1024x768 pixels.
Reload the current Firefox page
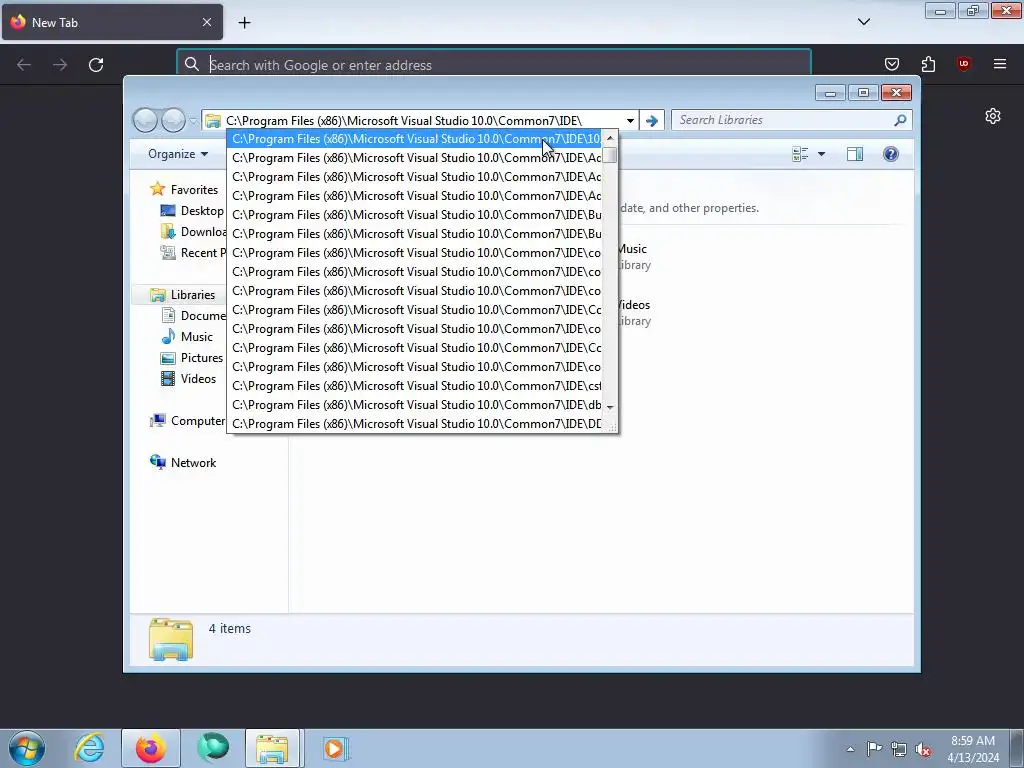click(x=96, y=65)
